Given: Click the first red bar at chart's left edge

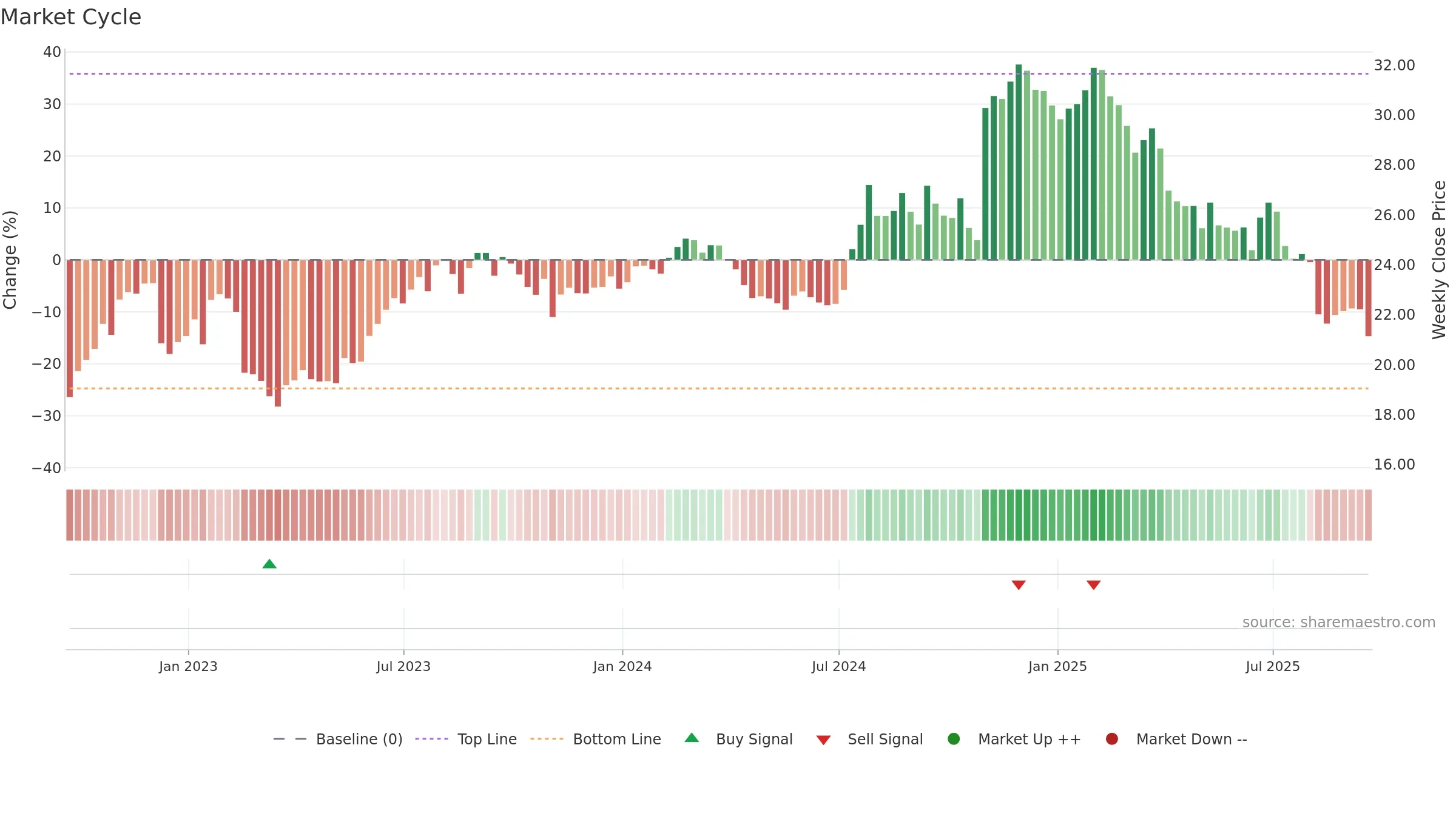Looking at the screenshot, I should (70, 328).
